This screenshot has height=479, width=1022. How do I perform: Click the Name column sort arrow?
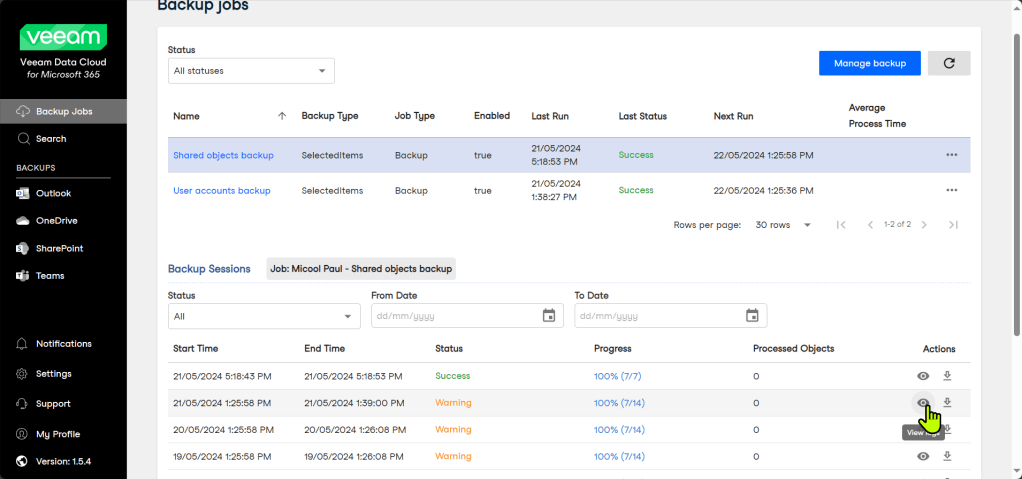click(x=281, y=116)
